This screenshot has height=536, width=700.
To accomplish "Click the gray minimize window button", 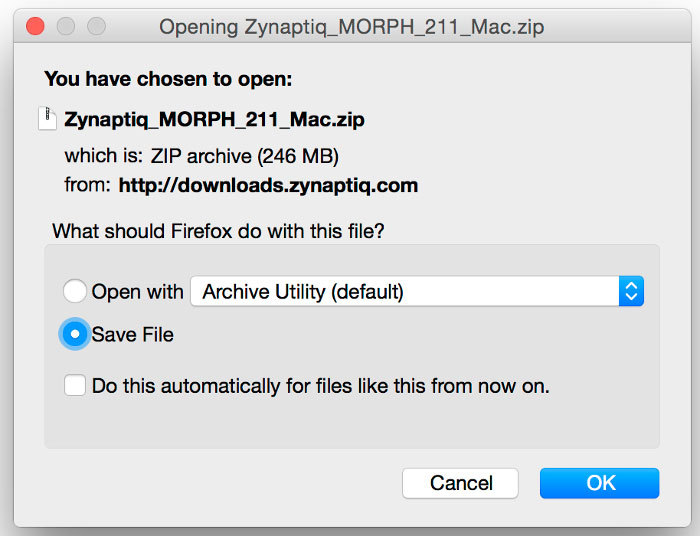I will [x=66, y=26].
